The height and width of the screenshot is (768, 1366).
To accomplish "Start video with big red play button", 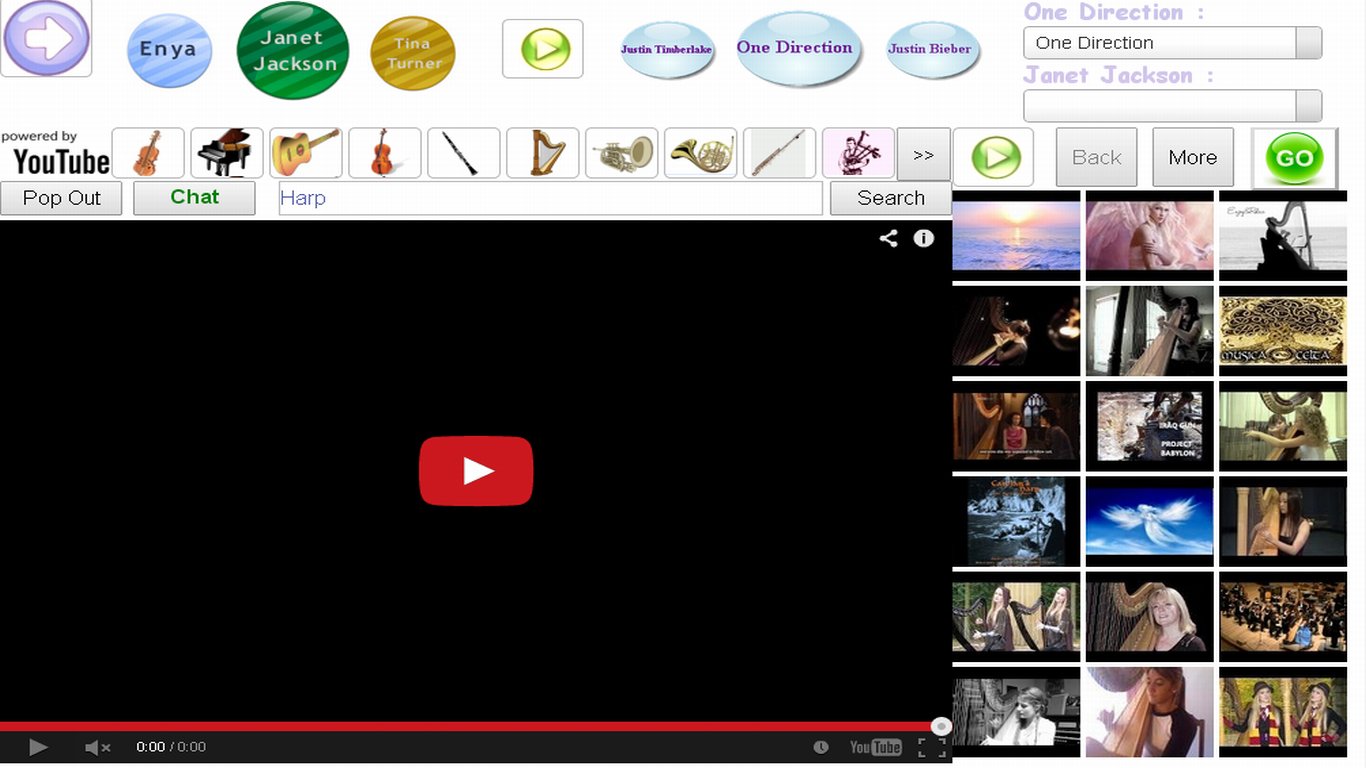I will 476,471.
